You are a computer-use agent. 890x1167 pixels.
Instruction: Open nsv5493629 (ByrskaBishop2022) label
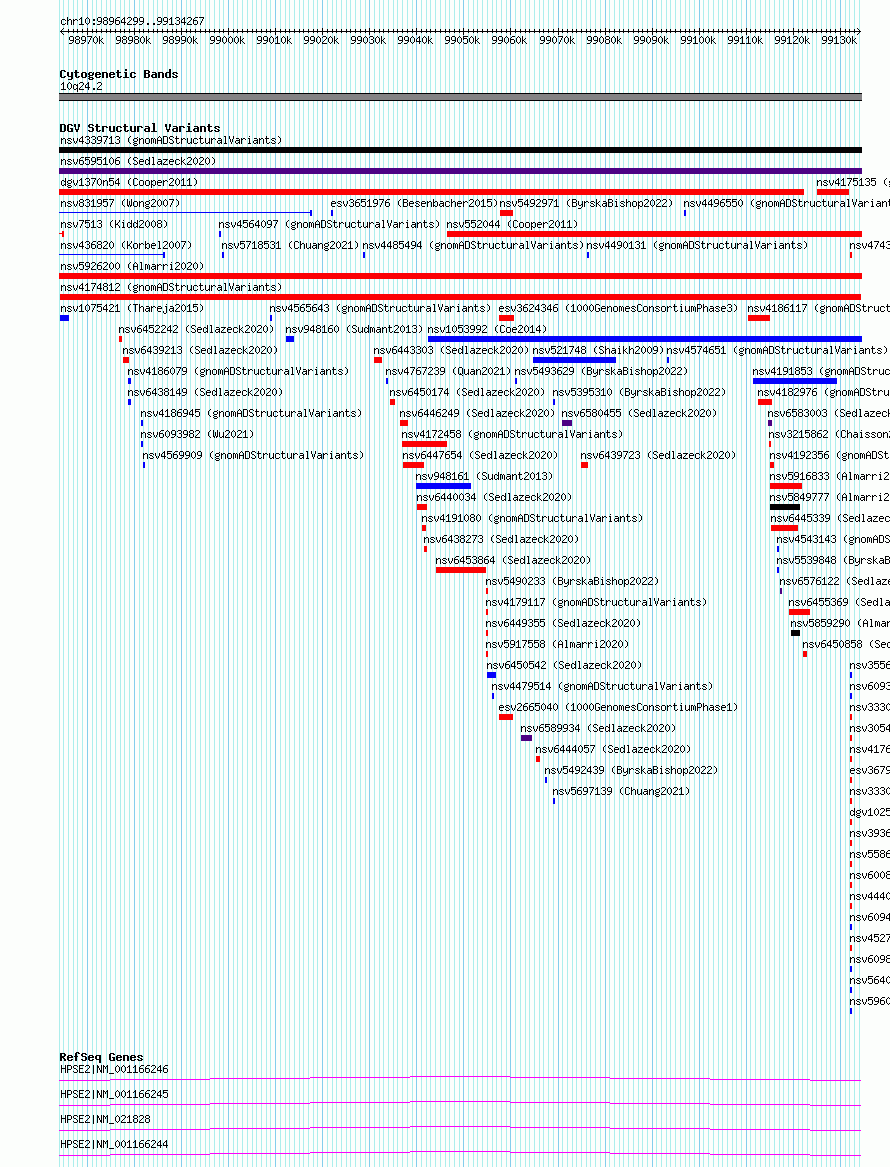601,371
